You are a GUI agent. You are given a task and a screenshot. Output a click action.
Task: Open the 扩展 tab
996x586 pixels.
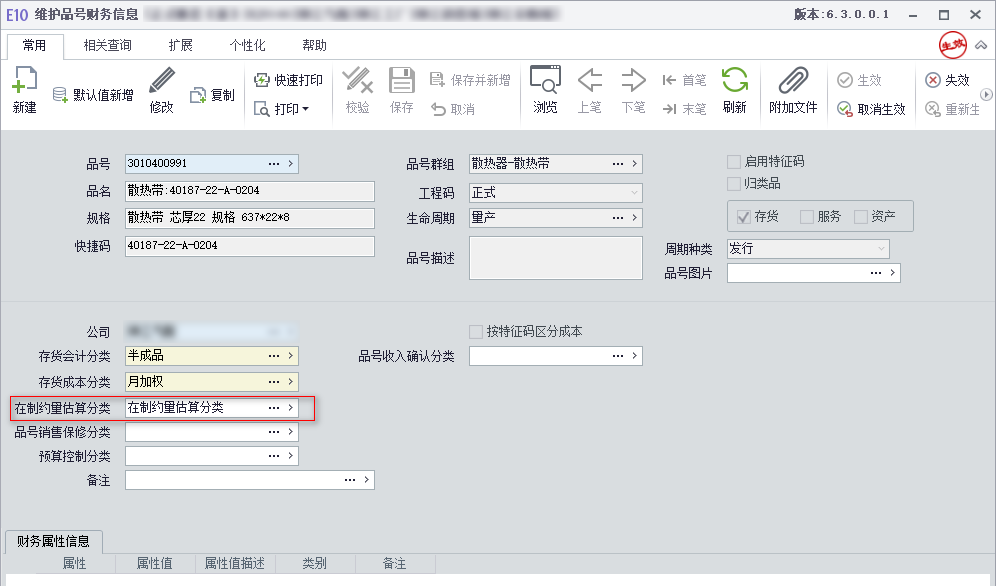[x=180, y=45]
